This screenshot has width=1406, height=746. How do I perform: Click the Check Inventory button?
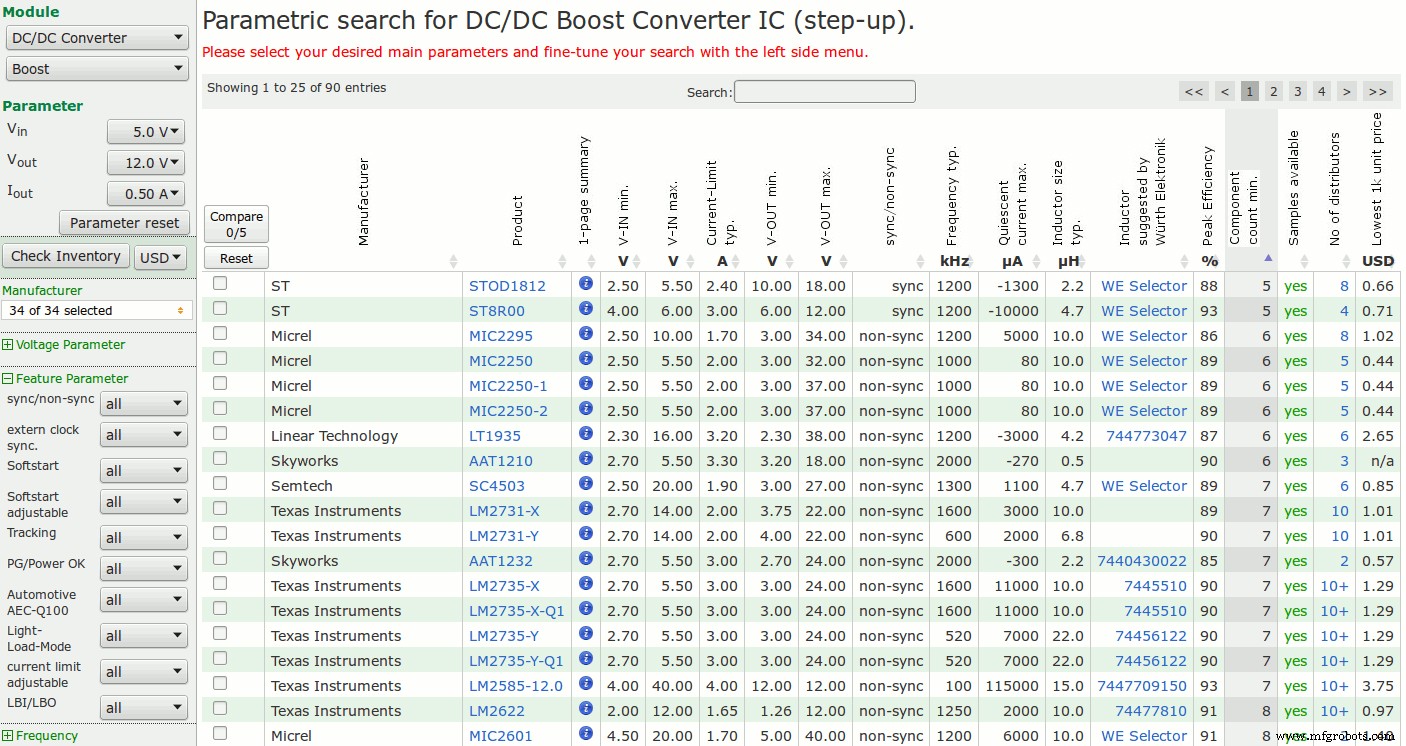[66, 256]
